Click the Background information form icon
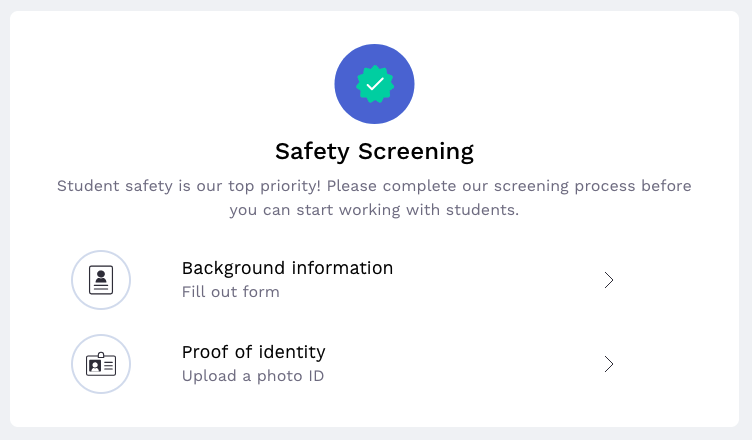The image size is (752, 440). coord(101,280)
